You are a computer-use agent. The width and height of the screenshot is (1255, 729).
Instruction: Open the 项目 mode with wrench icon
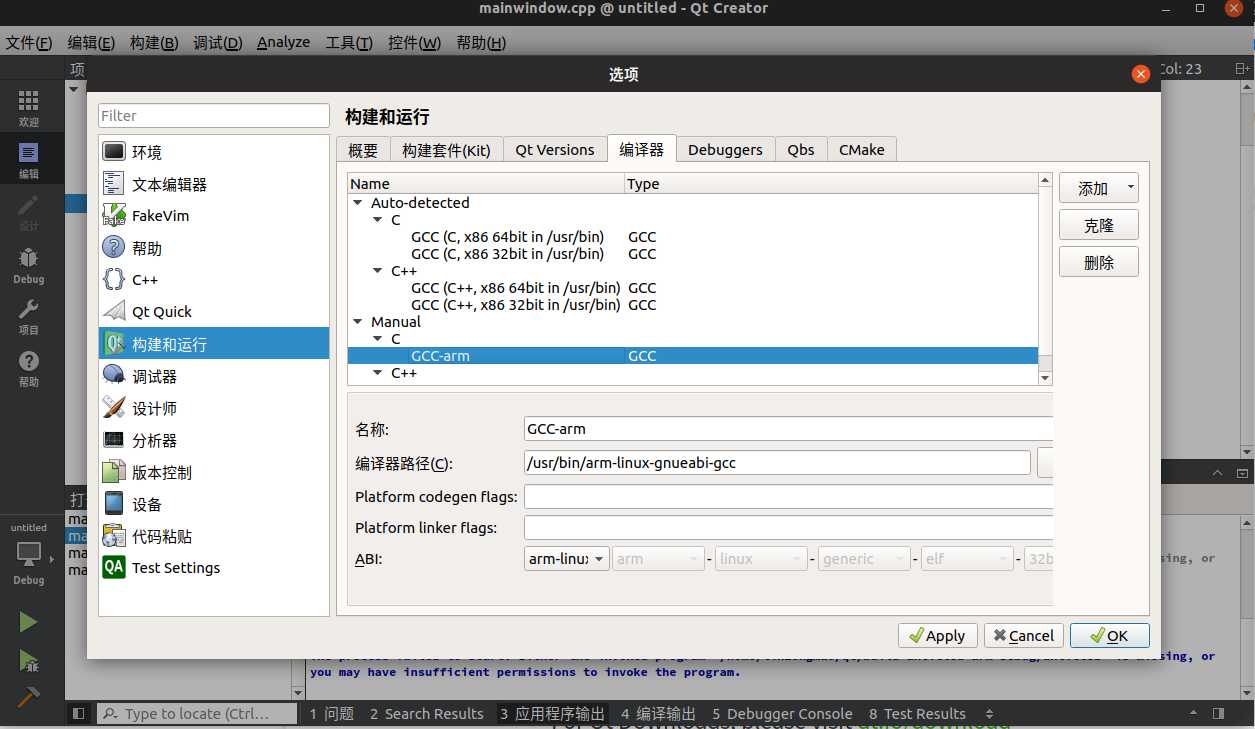[x=29, y=316]
